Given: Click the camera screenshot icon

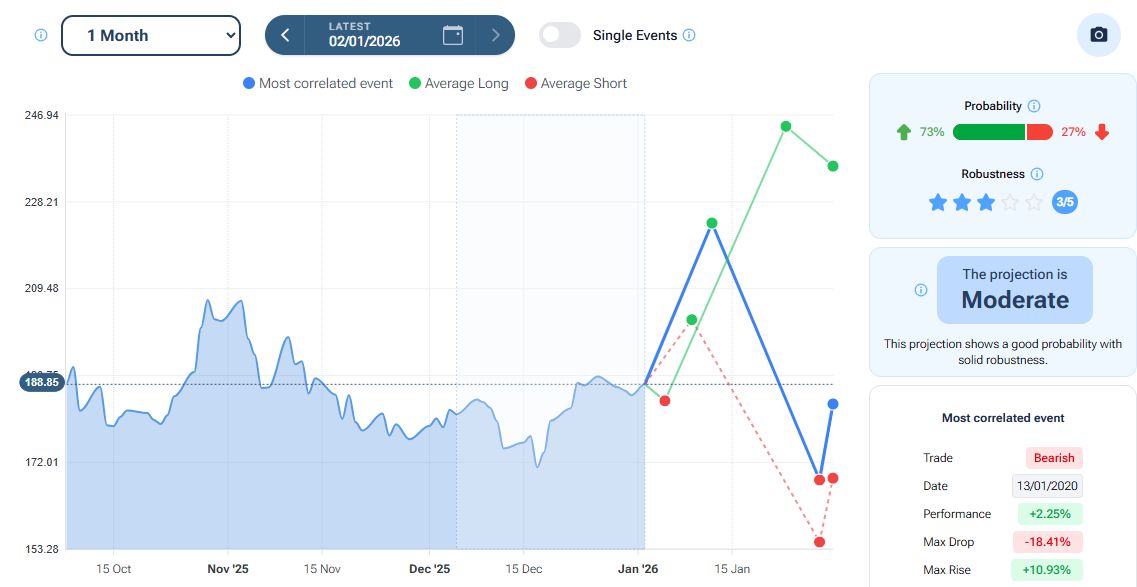Looking at the screenshot, I should pos(1098,35).
